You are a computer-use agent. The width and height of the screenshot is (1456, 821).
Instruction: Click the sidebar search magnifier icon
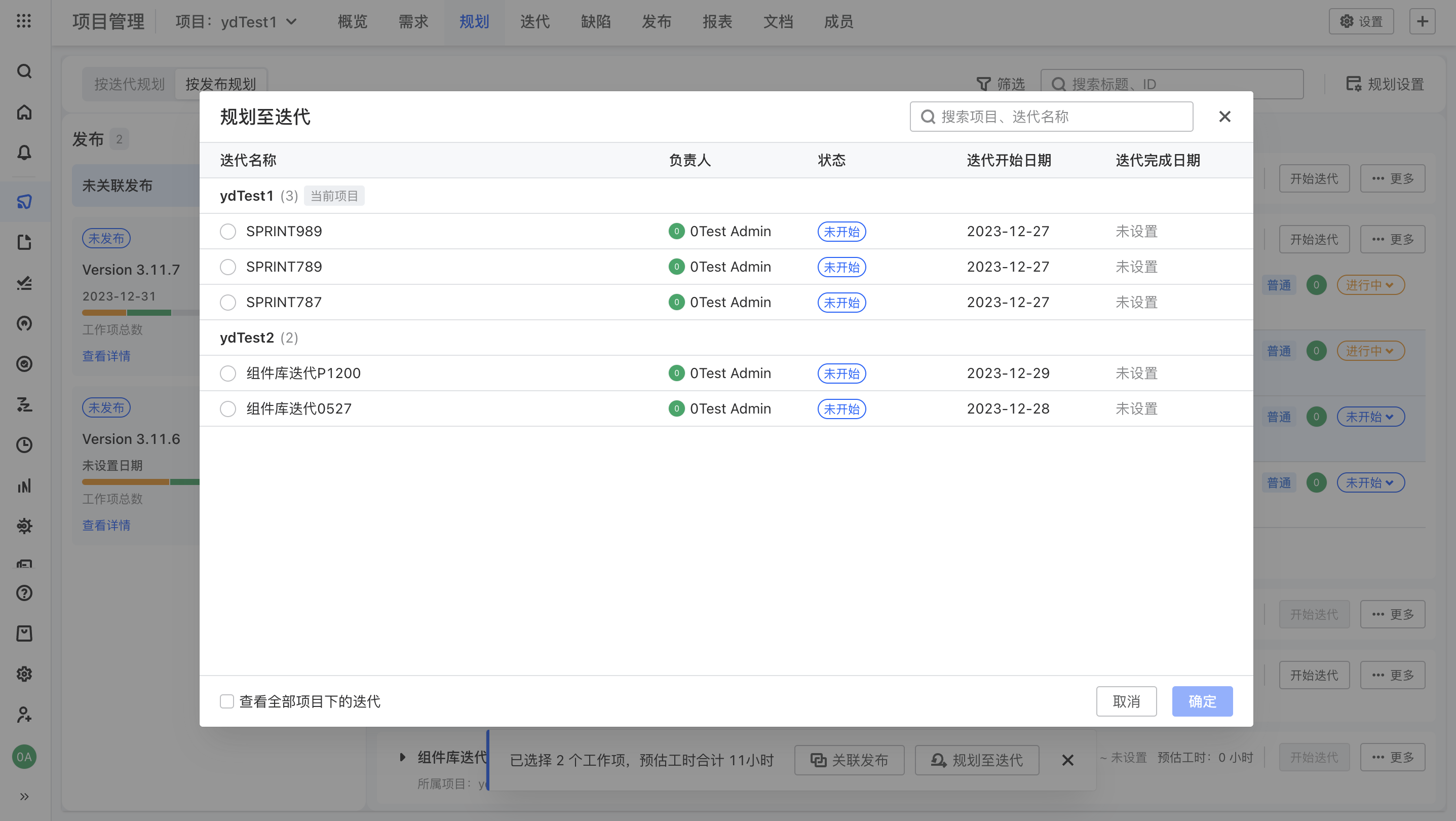coord(24,71)
